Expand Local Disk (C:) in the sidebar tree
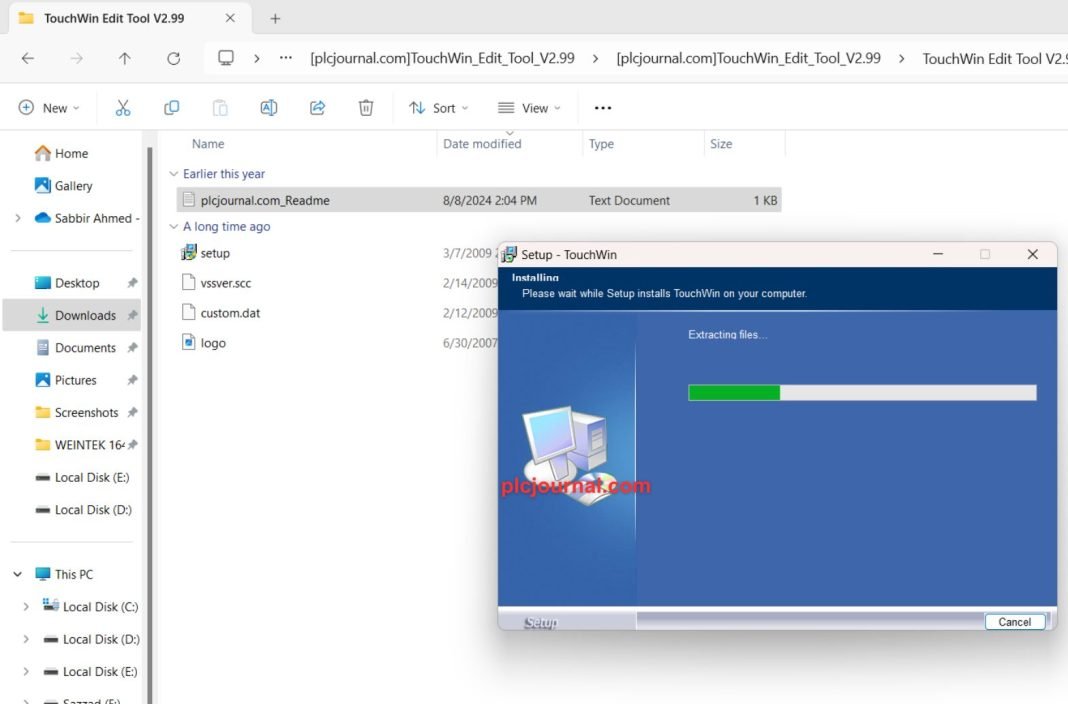Image resolution: width=1068 pixels, height=704 pixels. 25,606
